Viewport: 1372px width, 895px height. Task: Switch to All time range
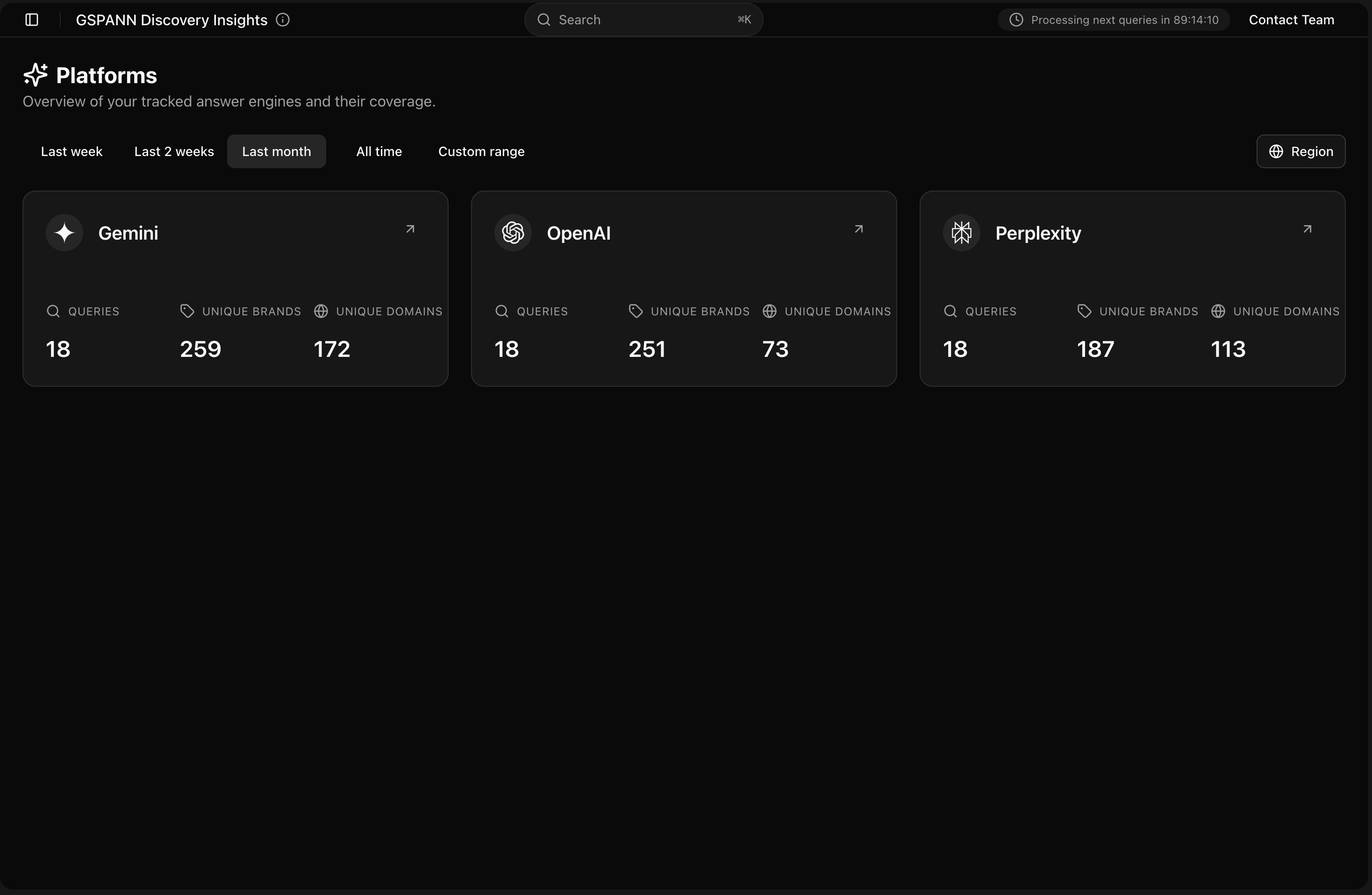379,151
